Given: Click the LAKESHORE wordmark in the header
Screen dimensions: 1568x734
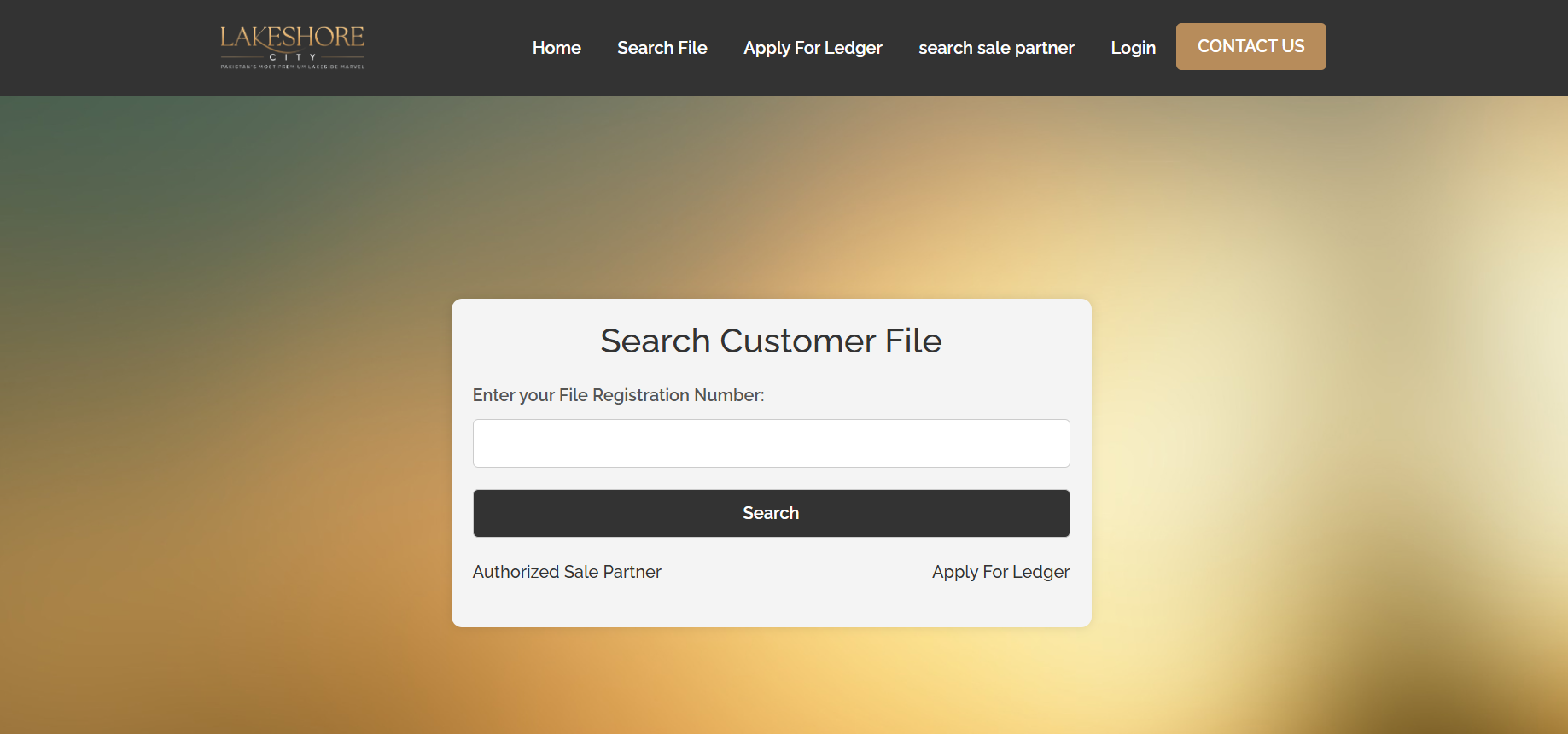Looking at the screenshot, I should click(292, 37).
